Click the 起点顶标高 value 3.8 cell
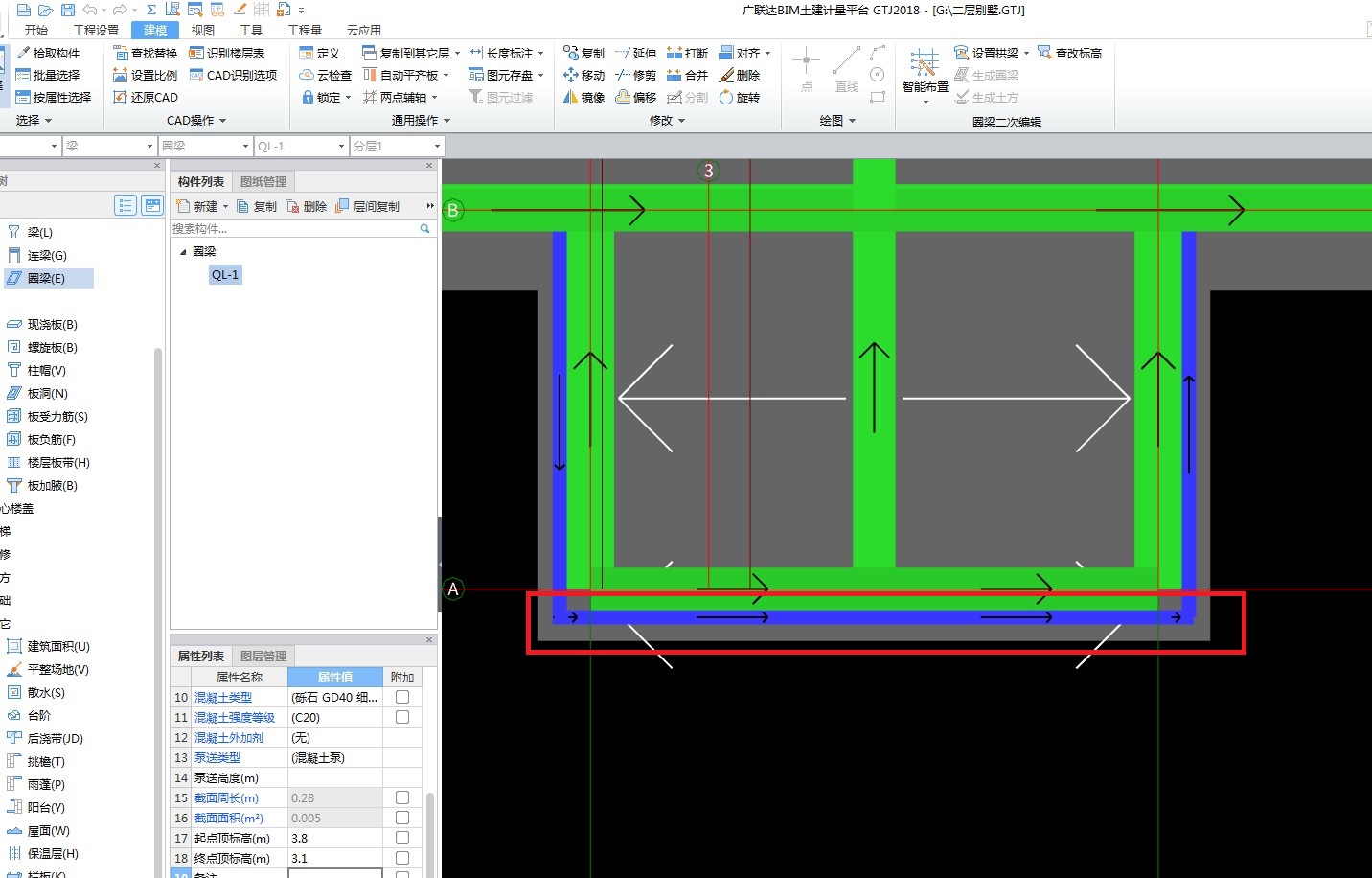1372x878 pixels. point(335,838)
